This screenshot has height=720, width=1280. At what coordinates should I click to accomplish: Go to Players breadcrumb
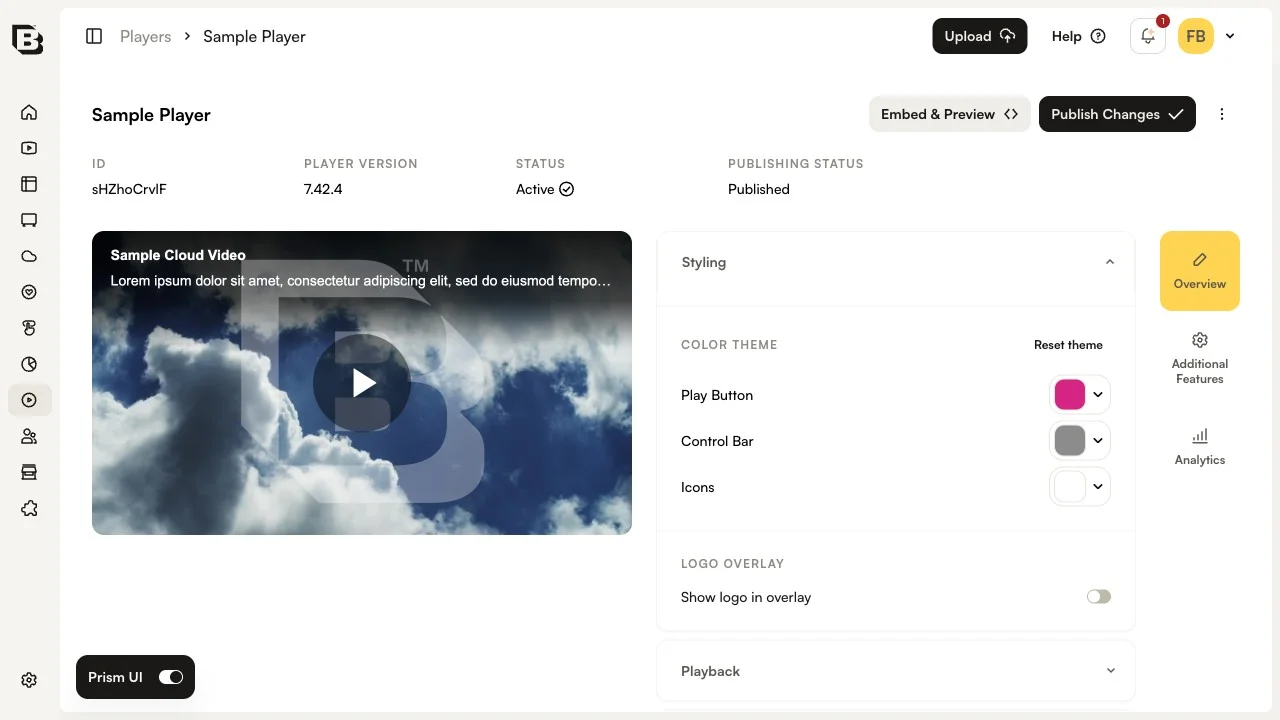[146, 36]
